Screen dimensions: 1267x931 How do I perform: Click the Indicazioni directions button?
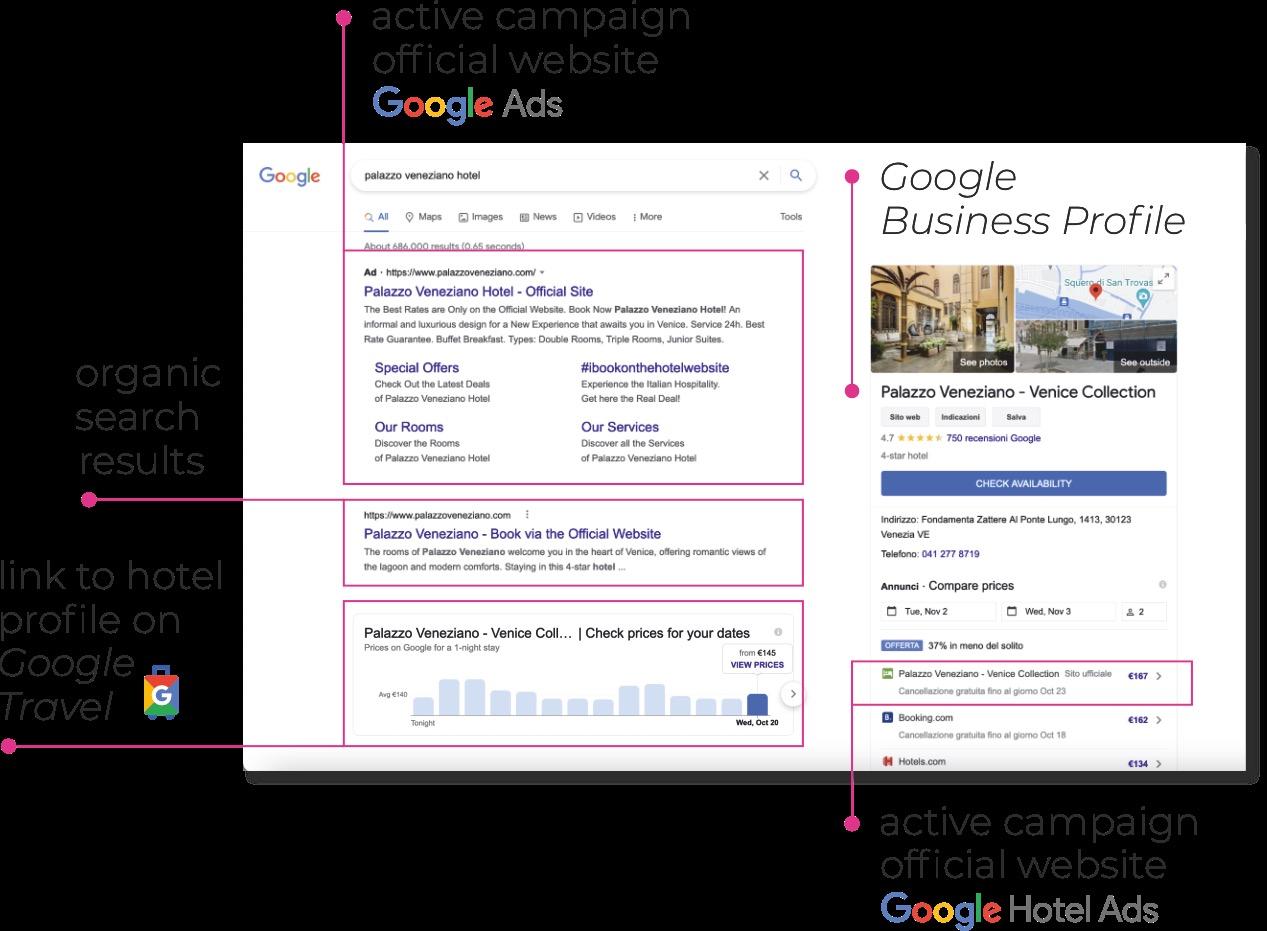pos(961,417)
